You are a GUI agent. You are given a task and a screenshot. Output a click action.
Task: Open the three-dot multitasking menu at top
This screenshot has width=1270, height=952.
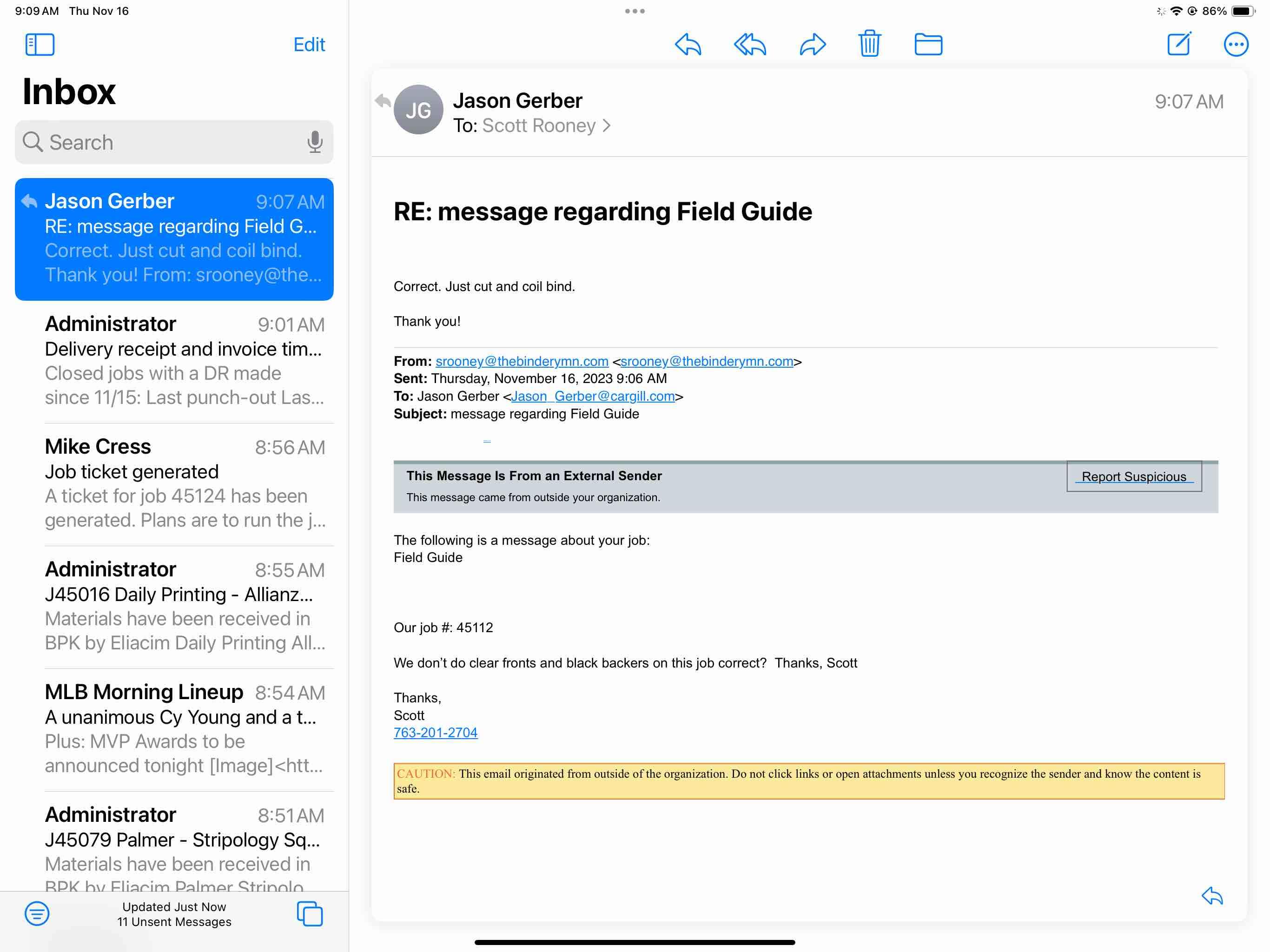(635, 11)
